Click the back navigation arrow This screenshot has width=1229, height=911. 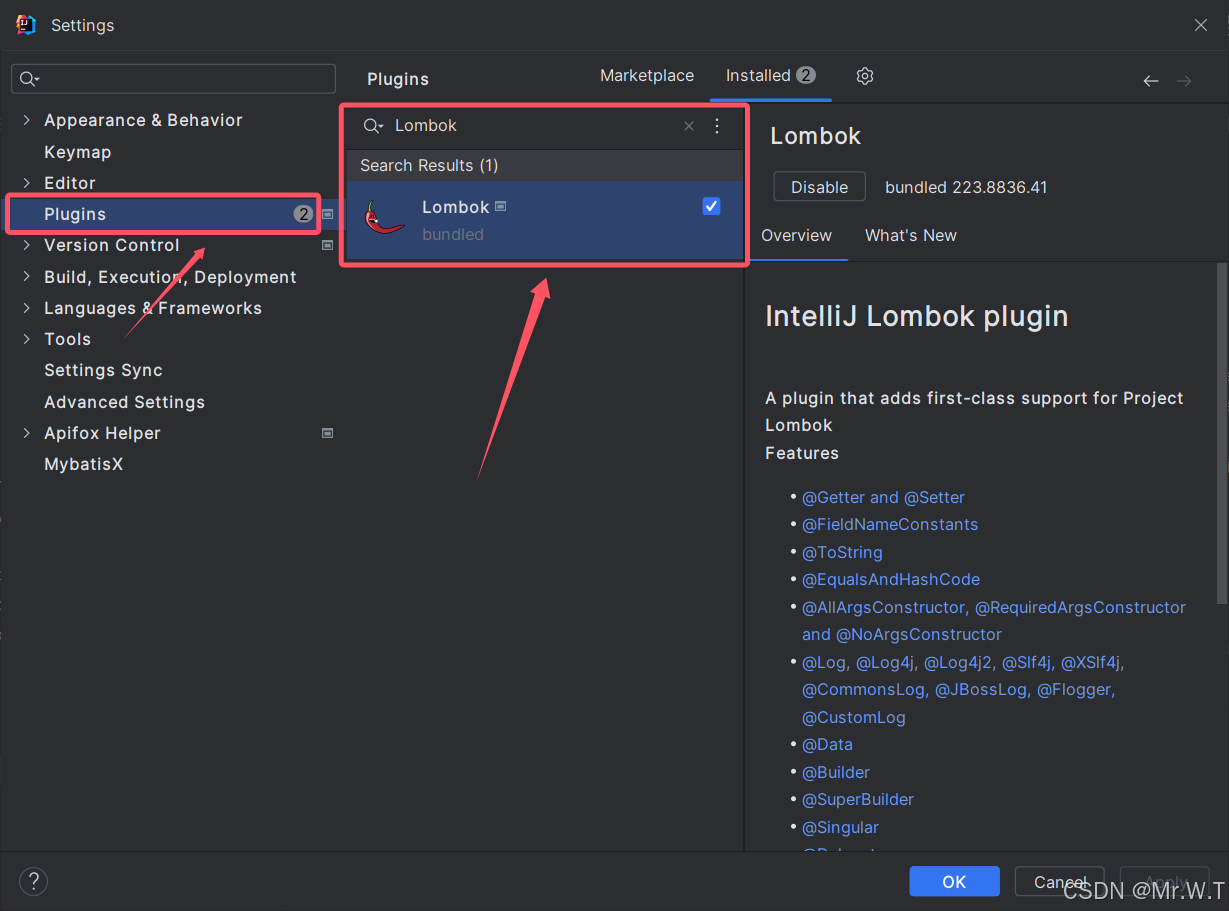(1151, 80)
